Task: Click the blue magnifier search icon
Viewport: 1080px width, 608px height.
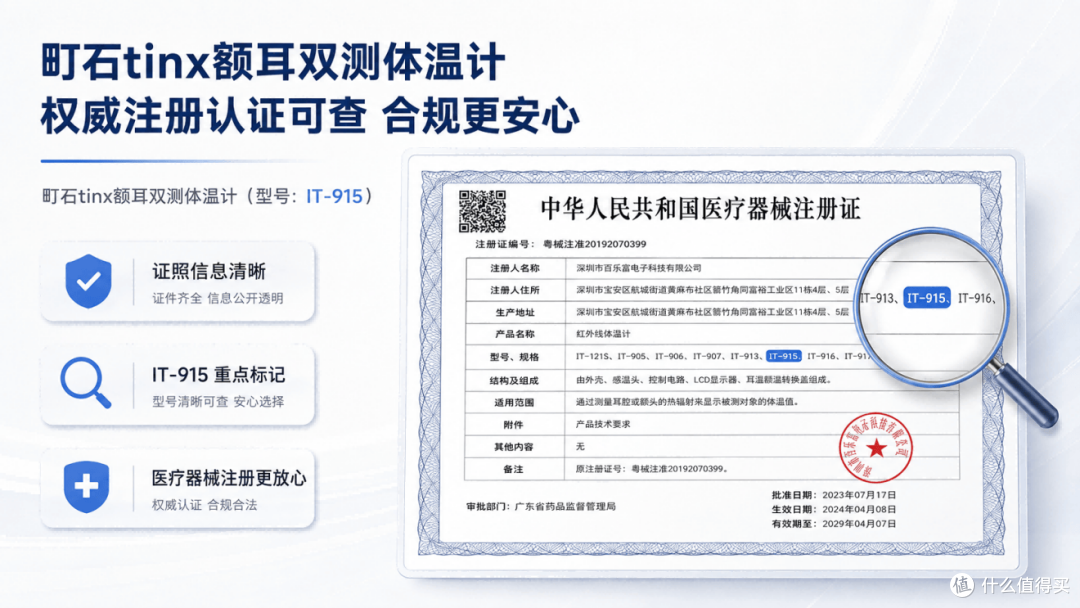Action: [85, 383]
